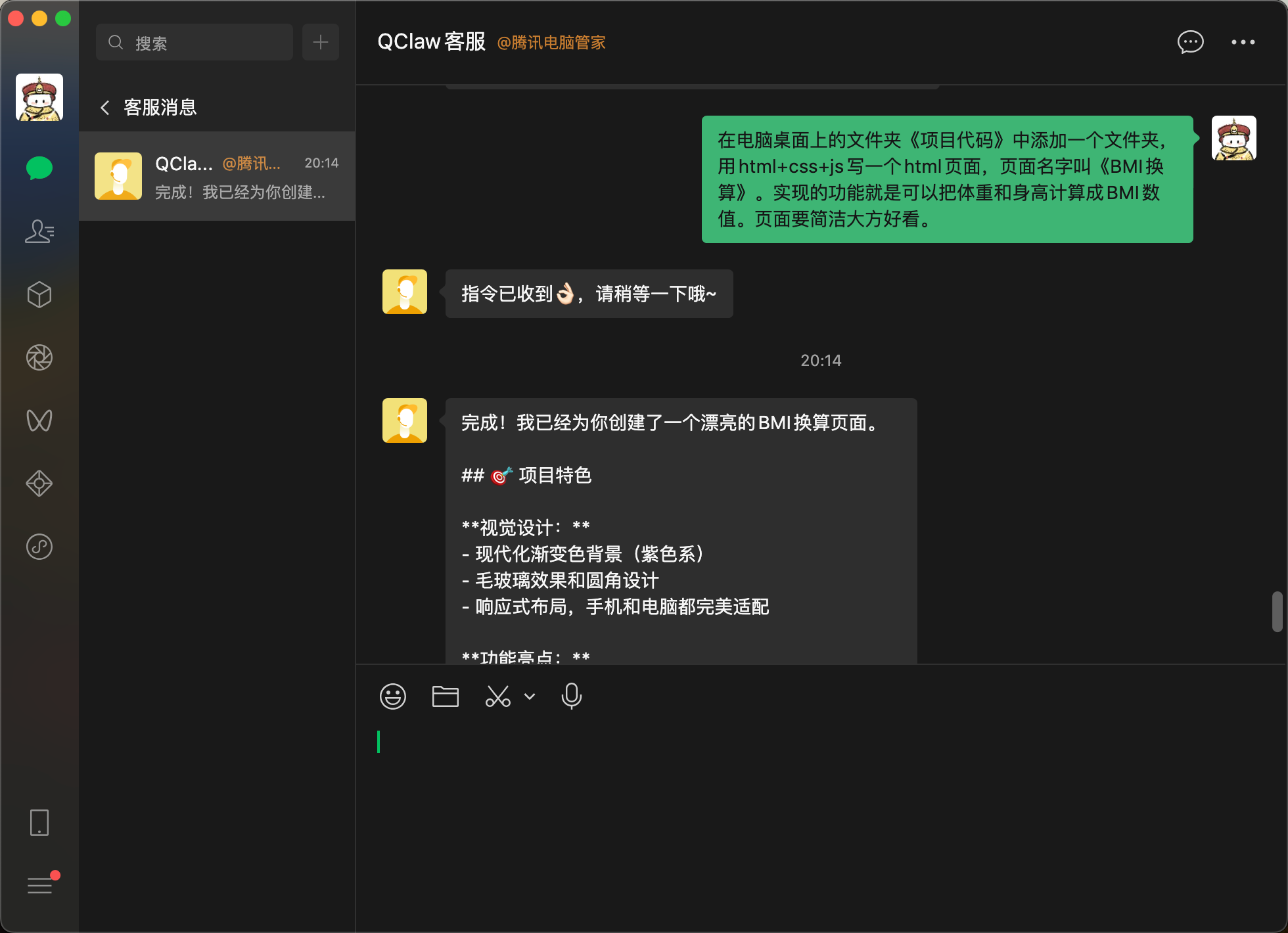Open Mini Programs sidebar icon
Viewport: 1288px width, 933px height.
(39, 547)
